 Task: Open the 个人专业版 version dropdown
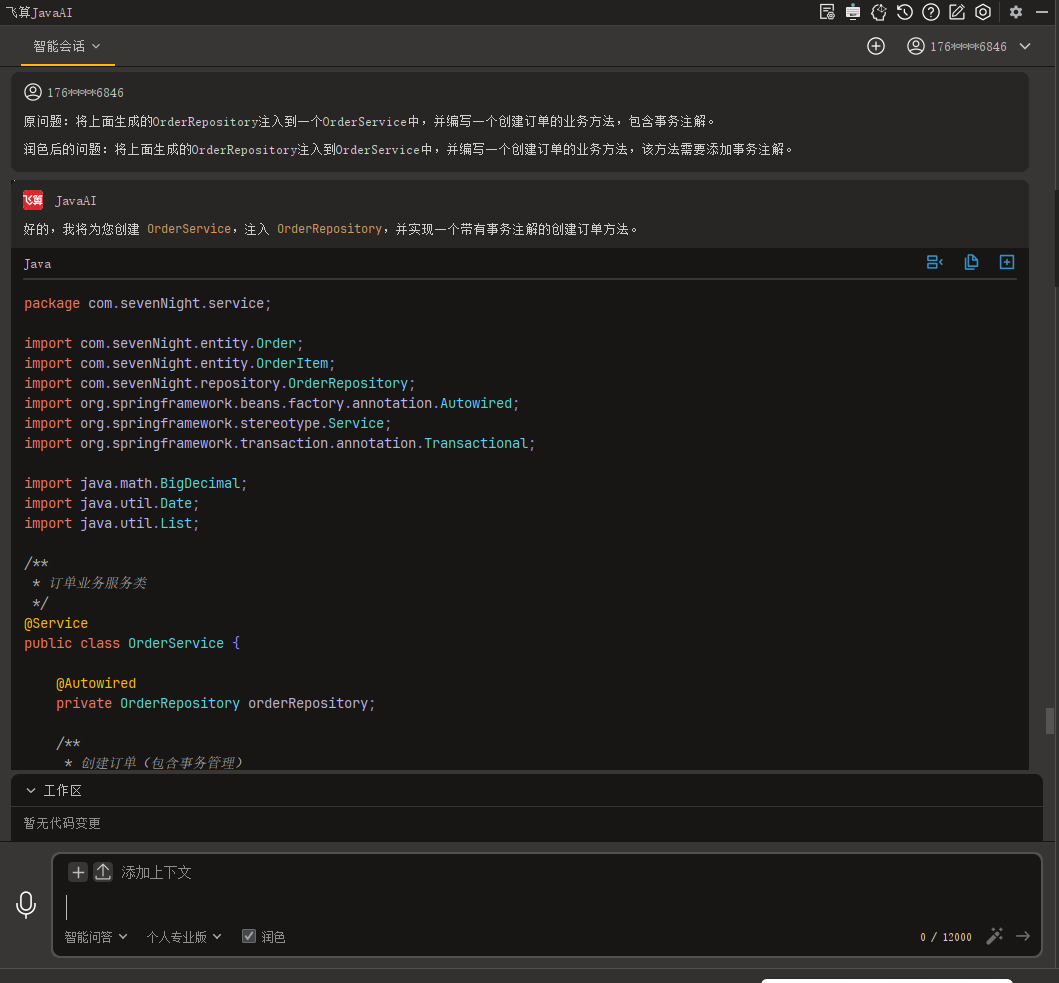point(184,937)
